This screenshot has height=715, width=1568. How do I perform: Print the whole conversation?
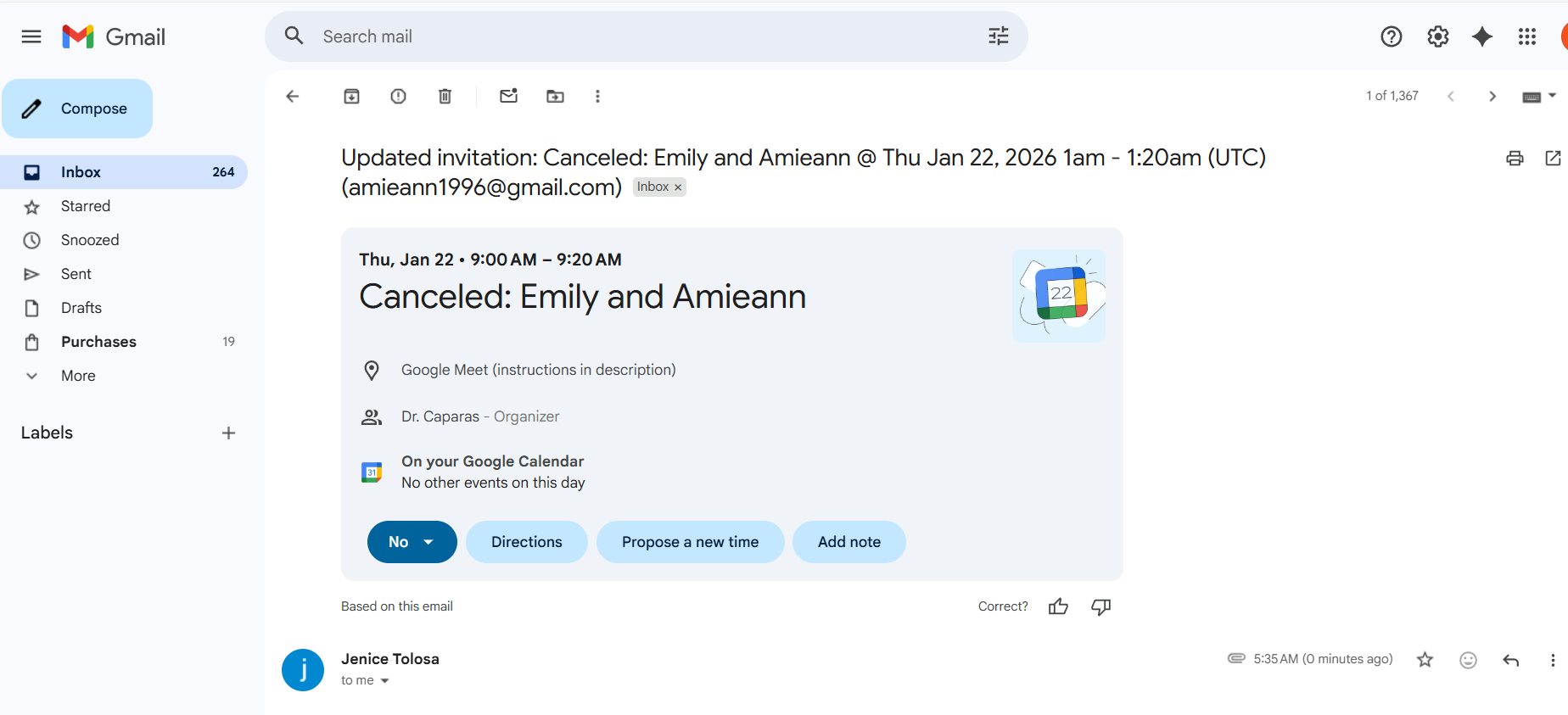point(1515,158)
